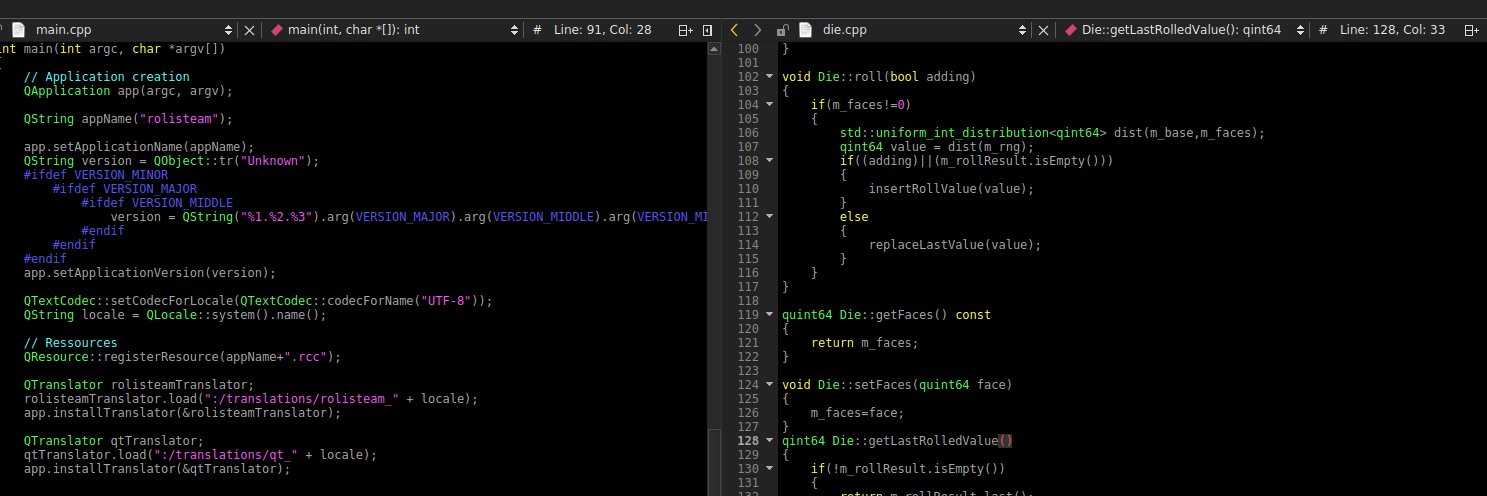Click on replaceLastValue(value); in die.cpp
The height and width of the screenshot is (496, 1487).
955,245
